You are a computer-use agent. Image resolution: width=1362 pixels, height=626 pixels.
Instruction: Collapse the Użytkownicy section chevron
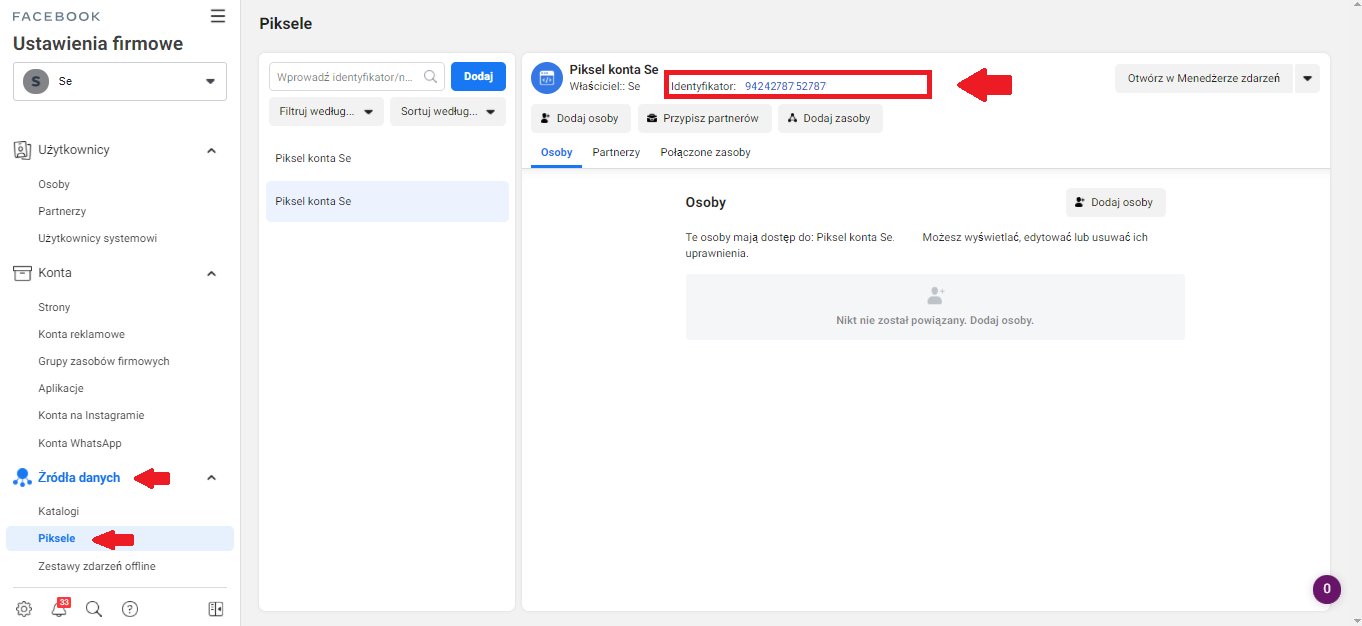coord(211,150)
